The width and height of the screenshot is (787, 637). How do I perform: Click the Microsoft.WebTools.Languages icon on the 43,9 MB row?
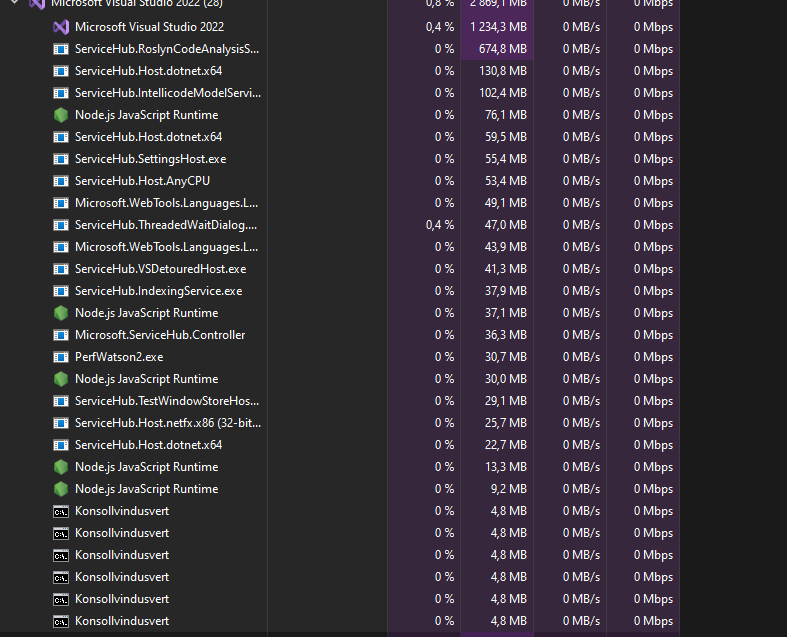pos(61,247)
